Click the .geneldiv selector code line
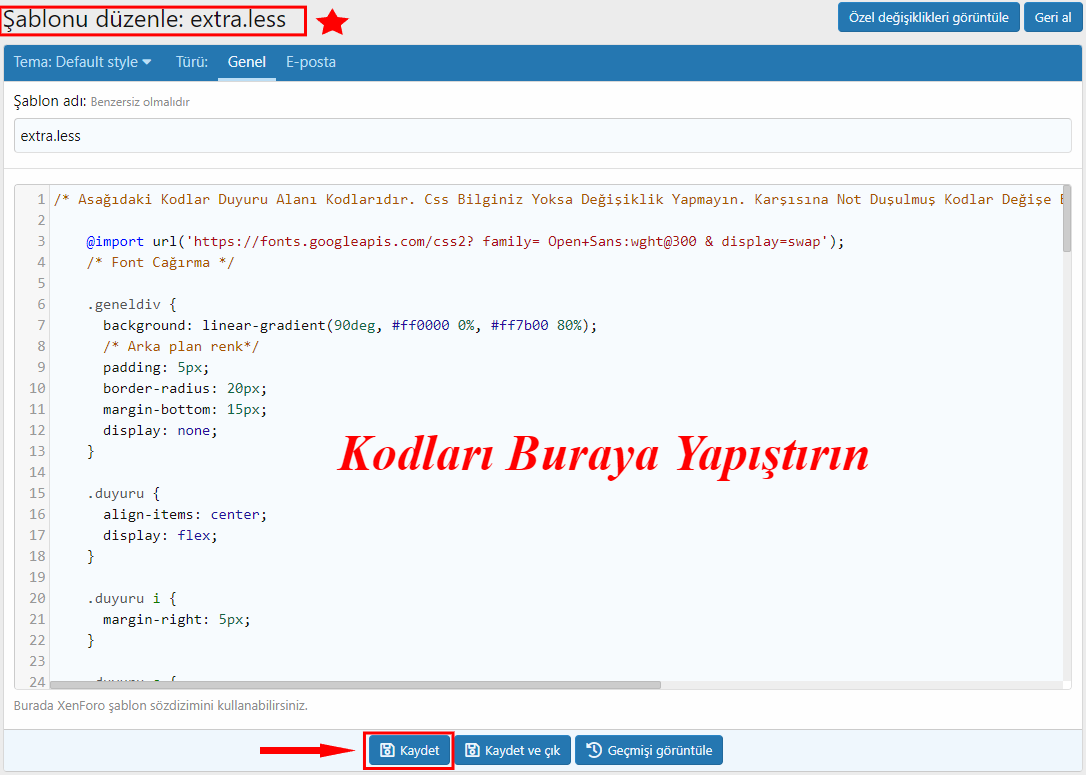The width and height of the screenshot is (1086, 775). [x=130, y=304]
